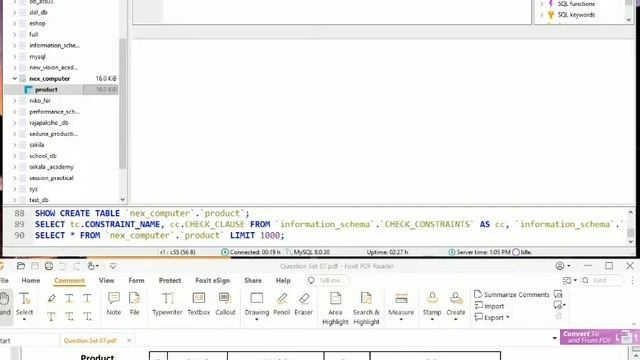Expand the session_practical database
This screenshot has height=360, width=640.
[15, 178]
